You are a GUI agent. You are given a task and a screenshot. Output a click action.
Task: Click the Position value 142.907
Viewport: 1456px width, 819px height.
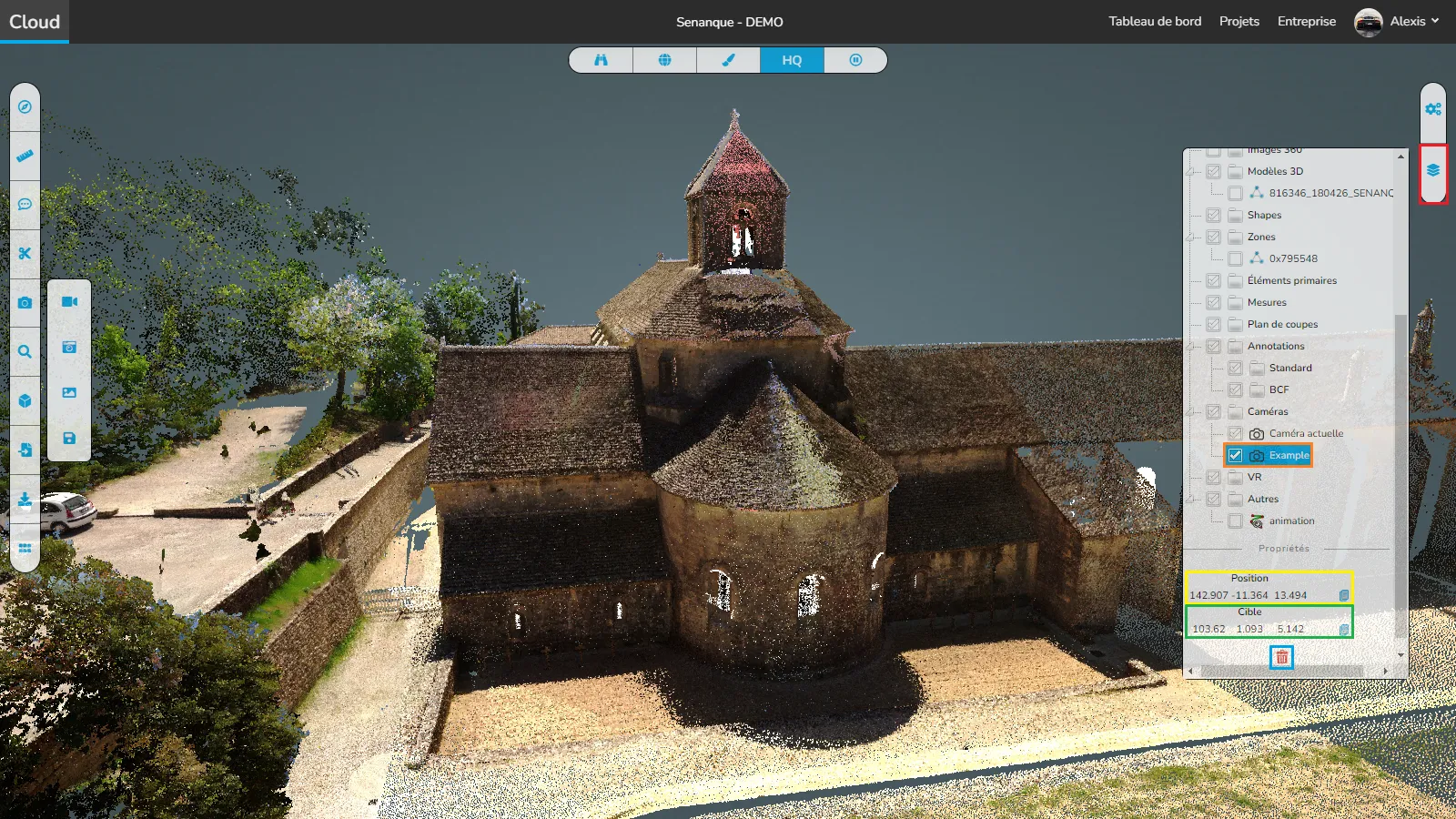pyautogui.click(x=1208, y=595)
